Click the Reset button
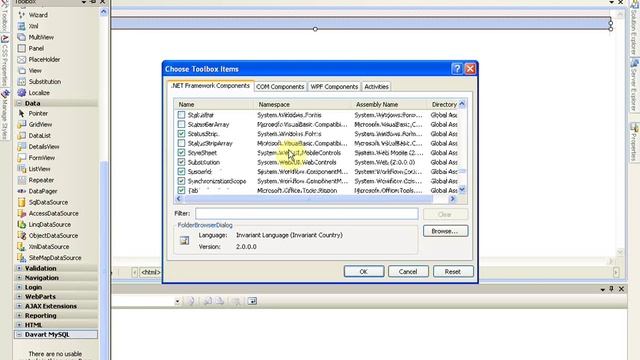Image resolution: width=640 pixels, height=360 pixels. pos(453,271)
